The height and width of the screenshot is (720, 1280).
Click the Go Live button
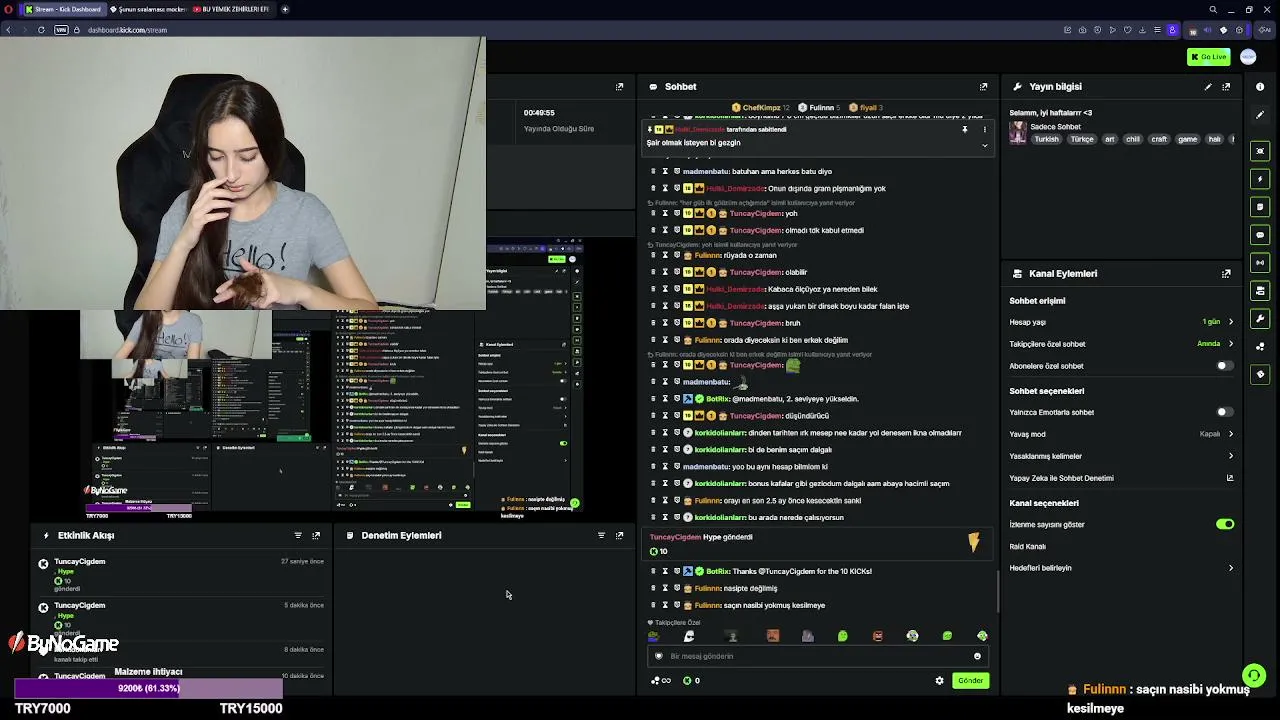1209,57
